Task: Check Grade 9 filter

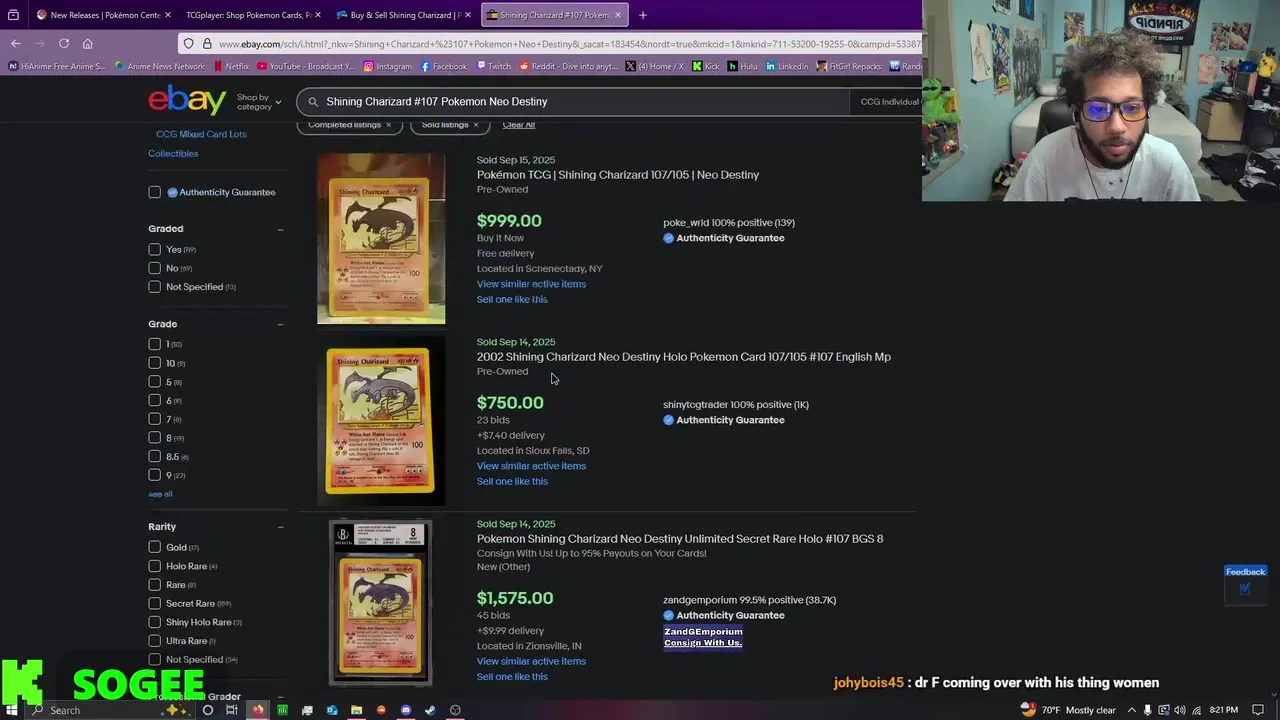Action: [x=154, y=475]
